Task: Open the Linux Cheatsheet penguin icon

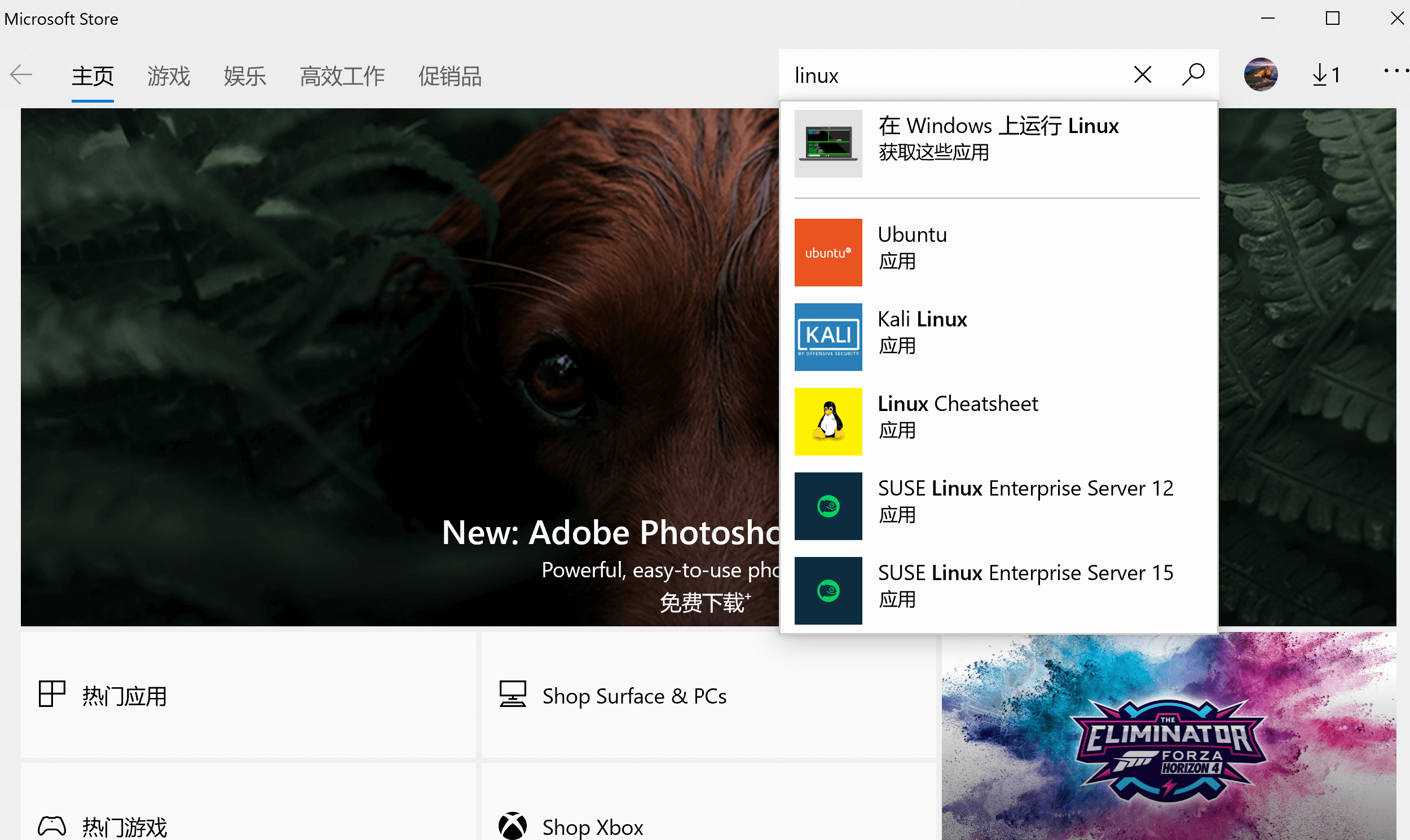Action: tap(828, 422)
